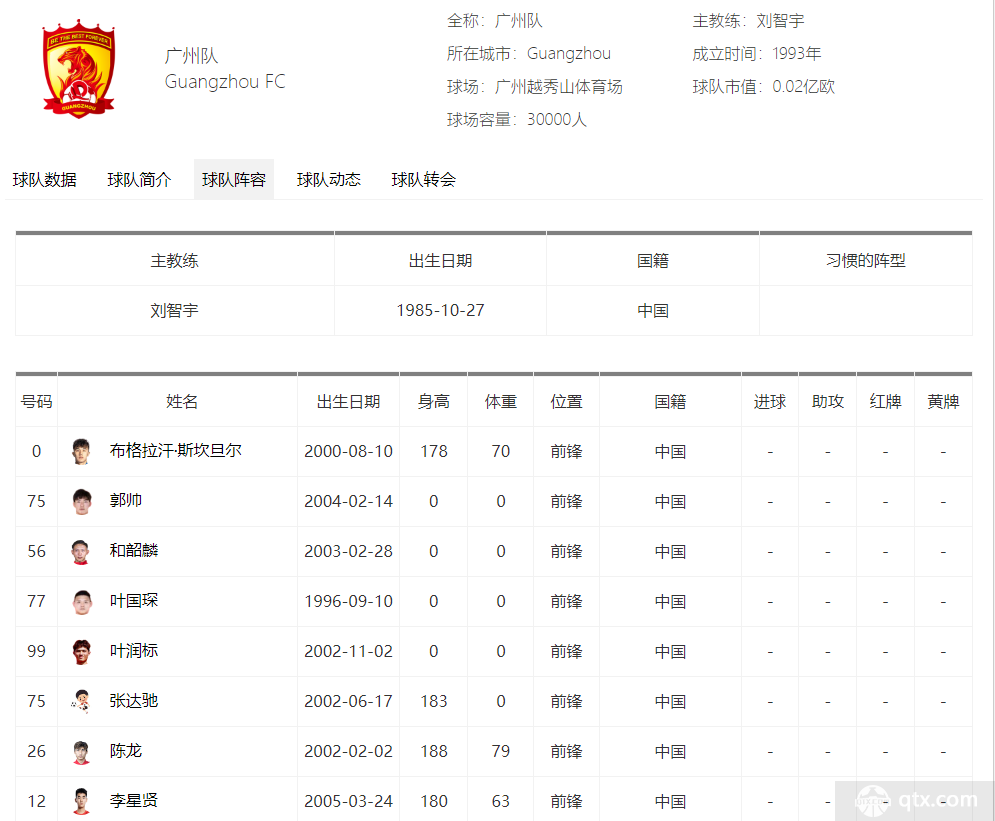Click player photo of 郭帅

[81, 501]
